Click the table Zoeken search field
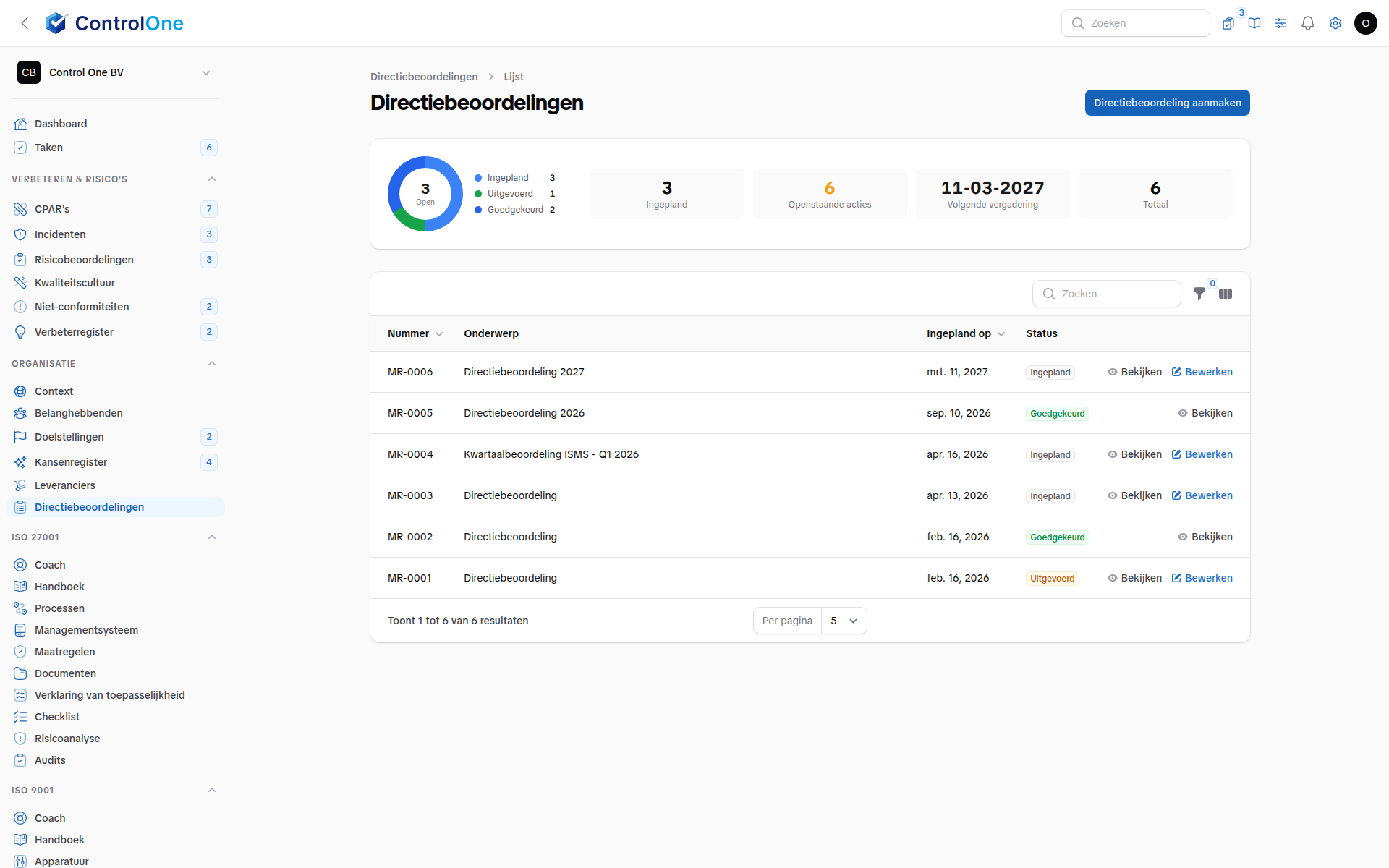Screen dimensions: 1389x868 point(1107,294)
